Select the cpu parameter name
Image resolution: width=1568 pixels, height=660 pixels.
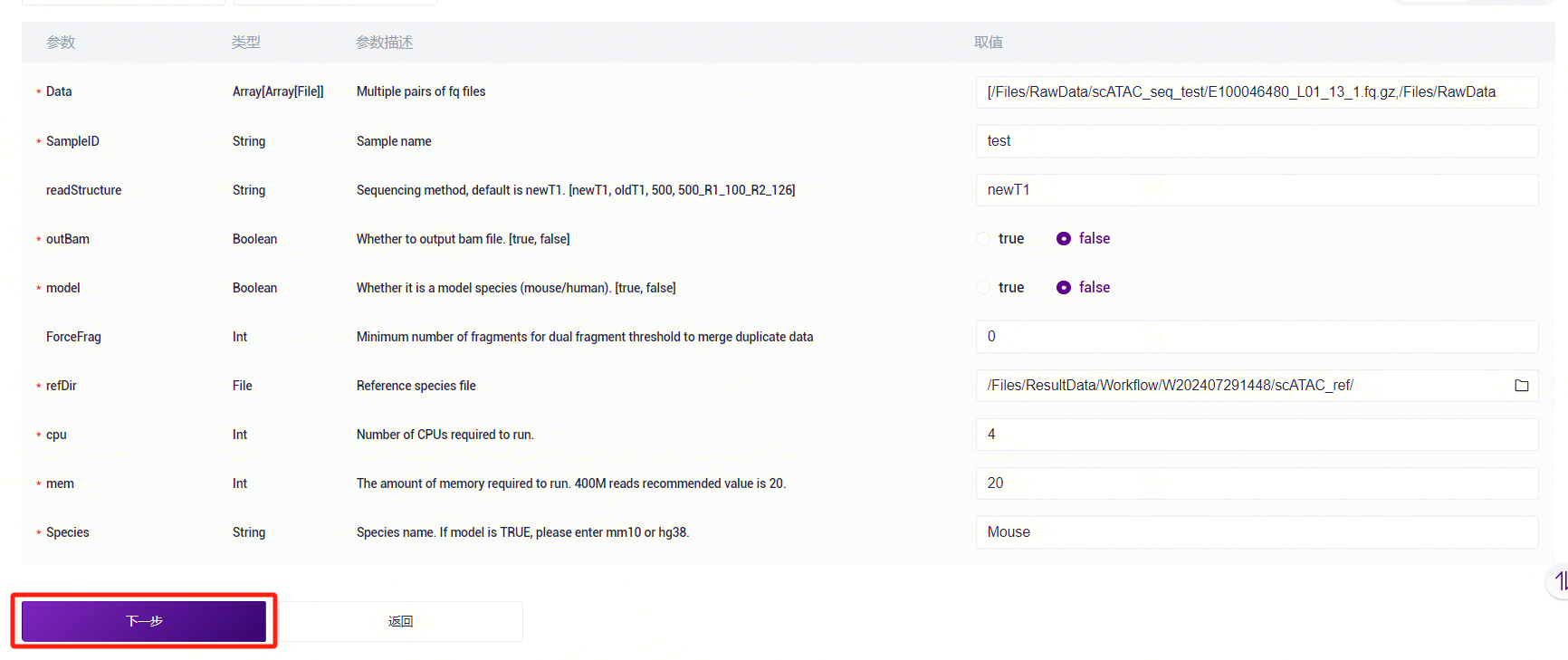coord(56,435)
